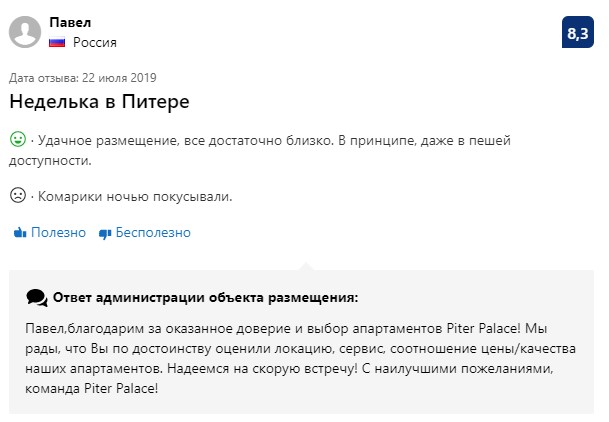Click the thumbs down icon

(x=105, y=233)
